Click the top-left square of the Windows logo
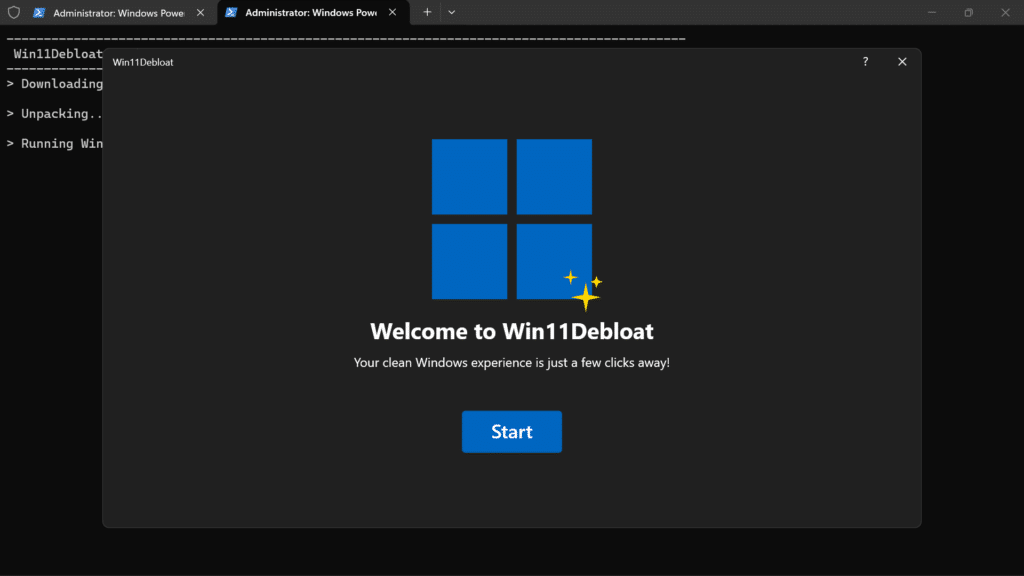This screenshot has width=1024, height=576. click(x=469, y=177)
